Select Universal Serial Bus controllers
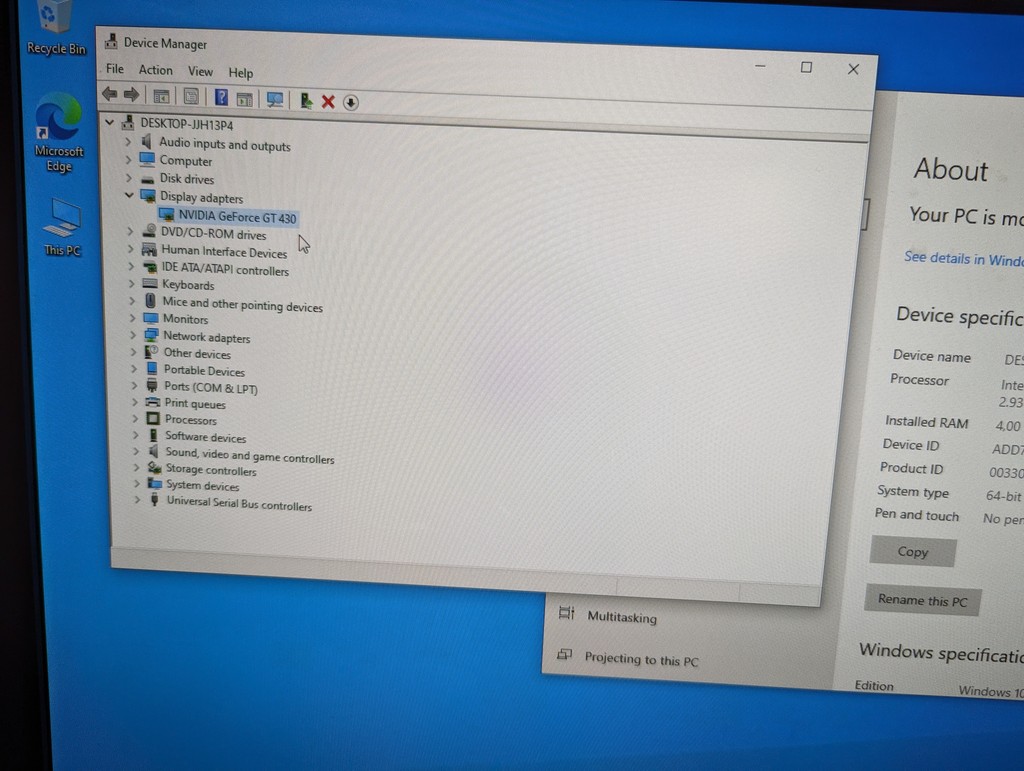1024x771 pixels. point(239,503)
